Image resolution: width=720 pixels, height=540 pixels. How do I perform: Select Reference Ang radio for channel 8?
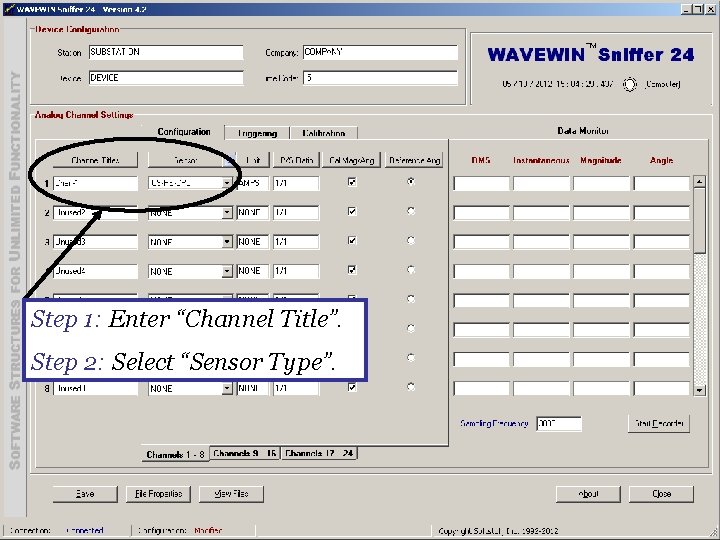(x=411, y=387)
